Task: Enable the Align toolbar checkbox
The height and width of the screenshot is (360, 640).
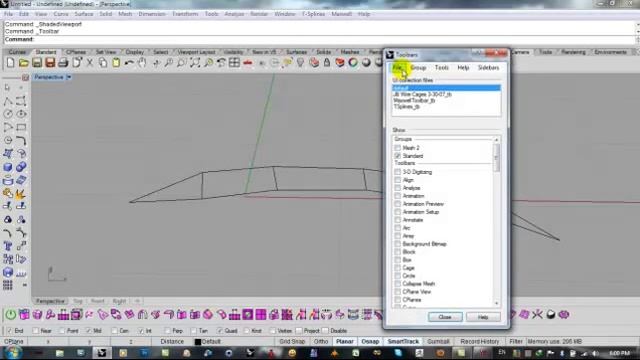Action: (398, 180)
